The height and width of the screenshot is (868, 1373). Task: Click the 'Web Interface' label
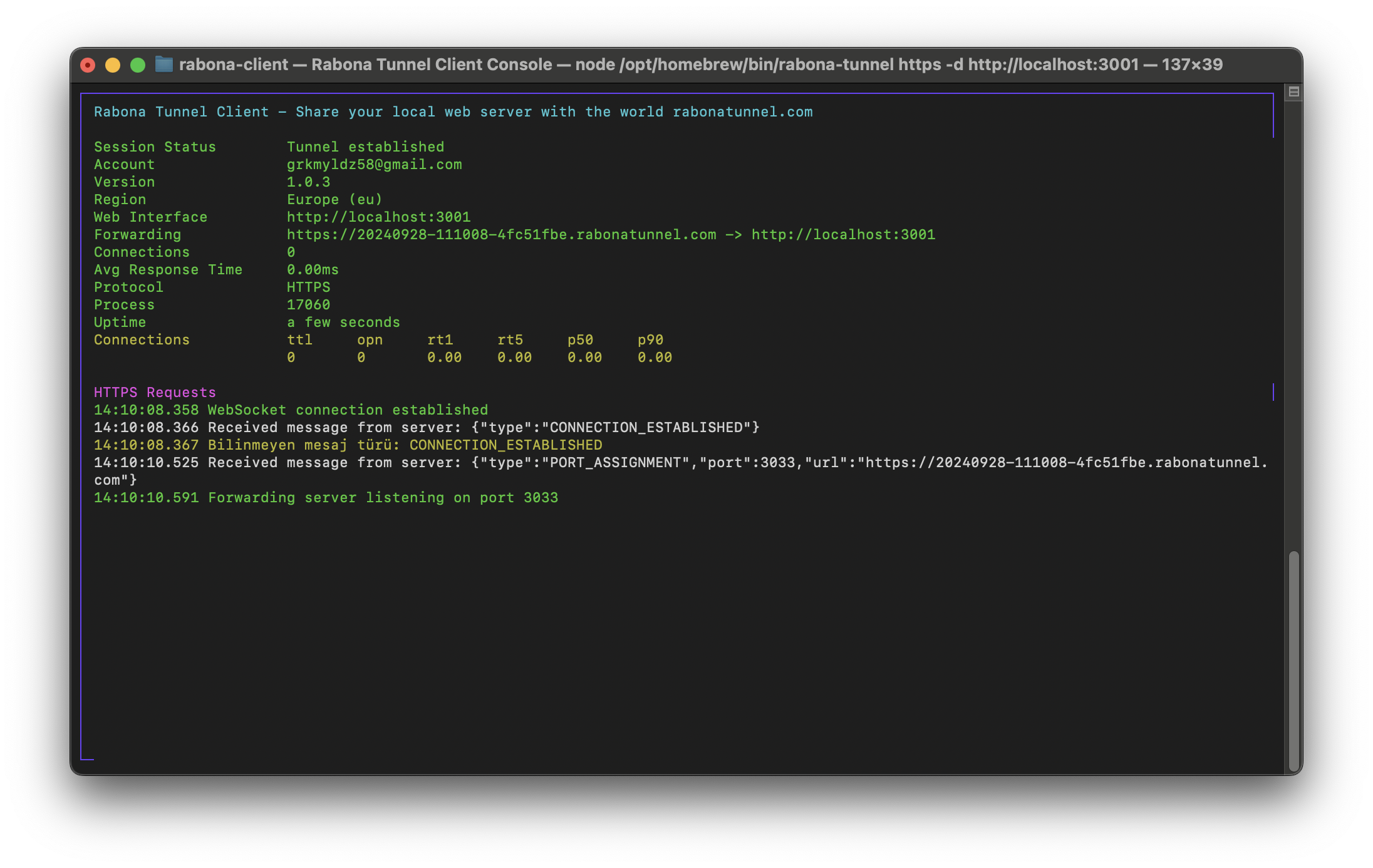(150, 217)
